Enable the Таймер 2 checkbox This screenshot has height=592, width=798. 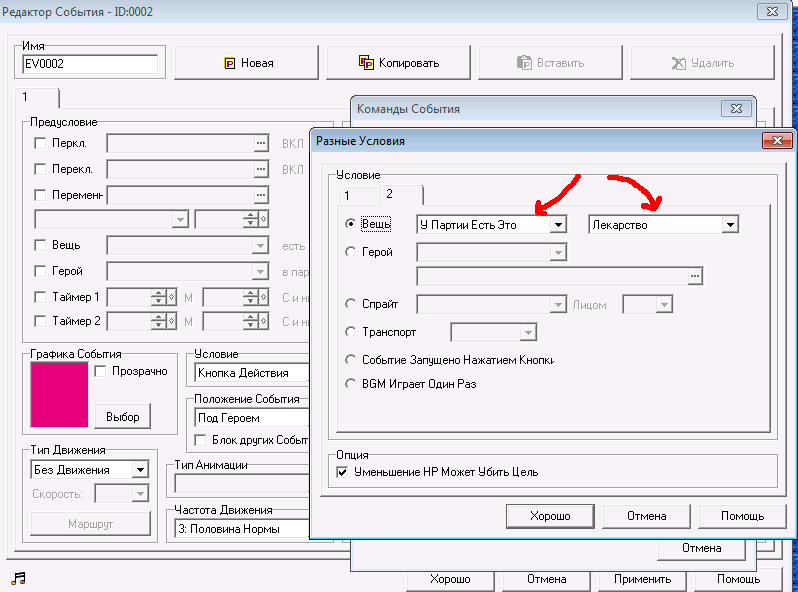(40, 321)
